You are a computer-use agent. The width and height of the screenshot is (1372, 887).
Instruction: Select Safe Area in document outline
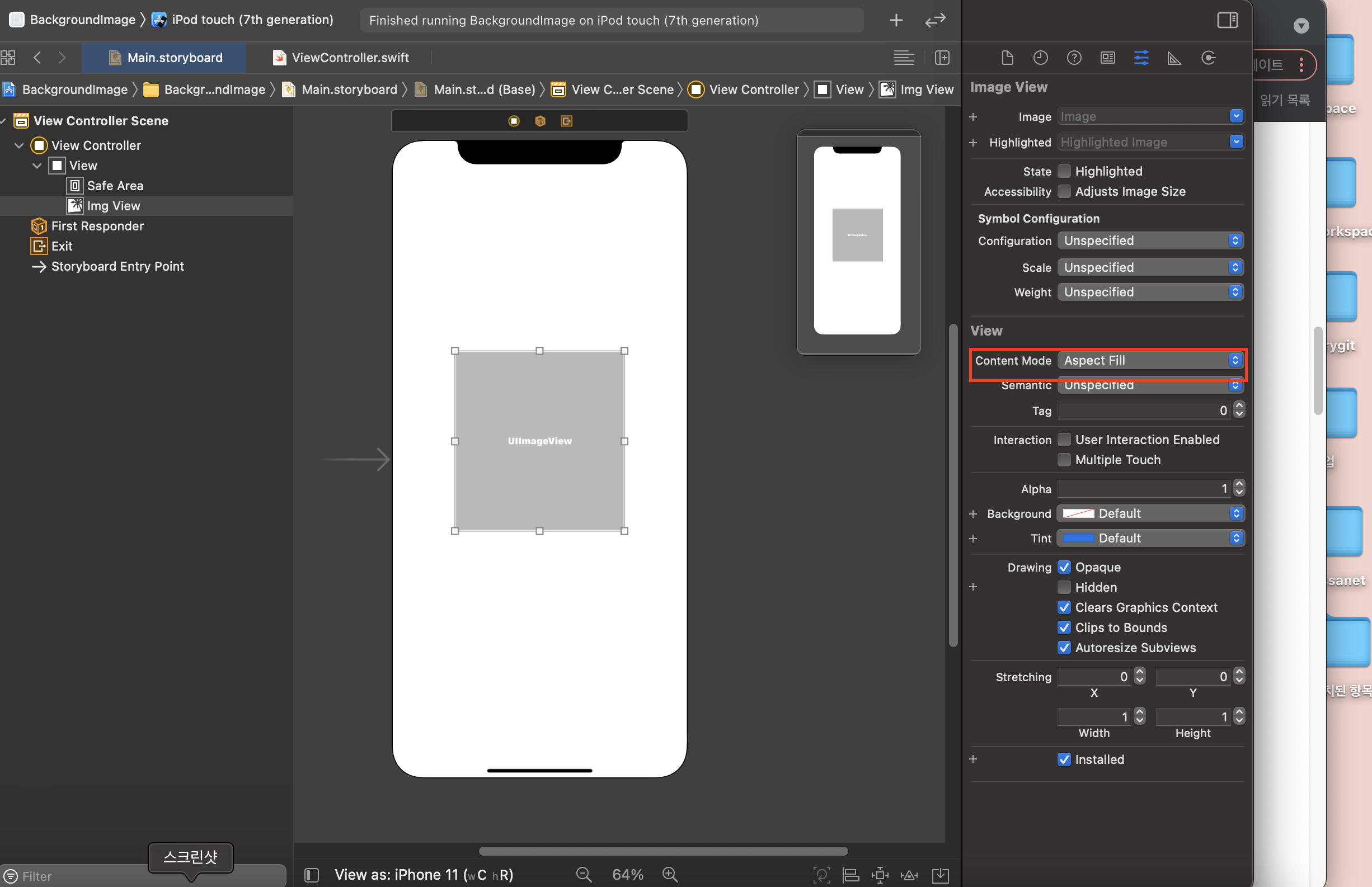click(x=115, y=186)
